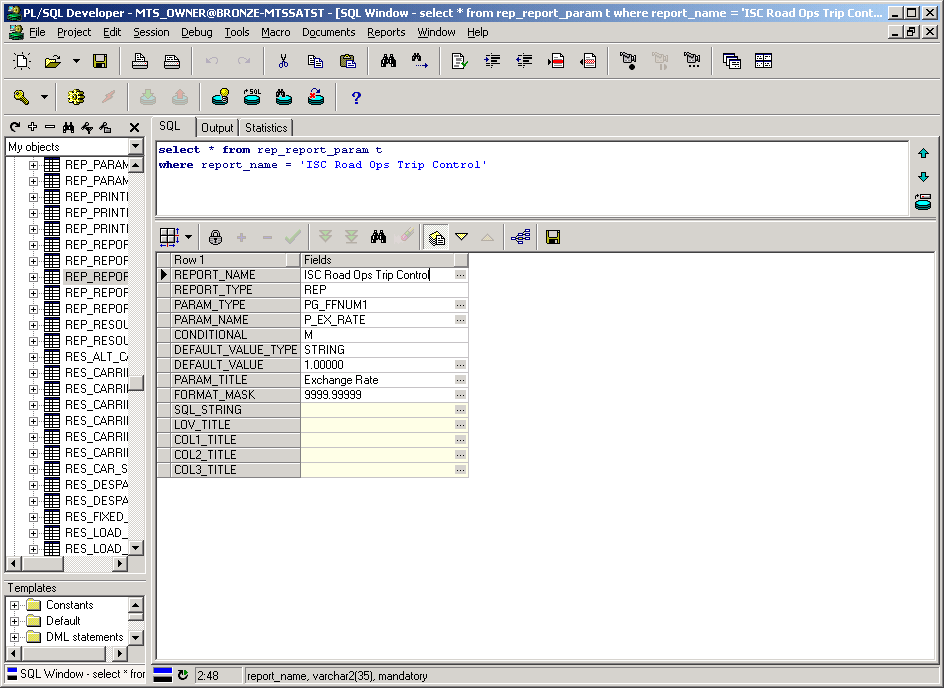Viewport: 944px width, 688px height.
Task: Click the save results diskette in grid toolbar
Action: [x=553, y=237]
